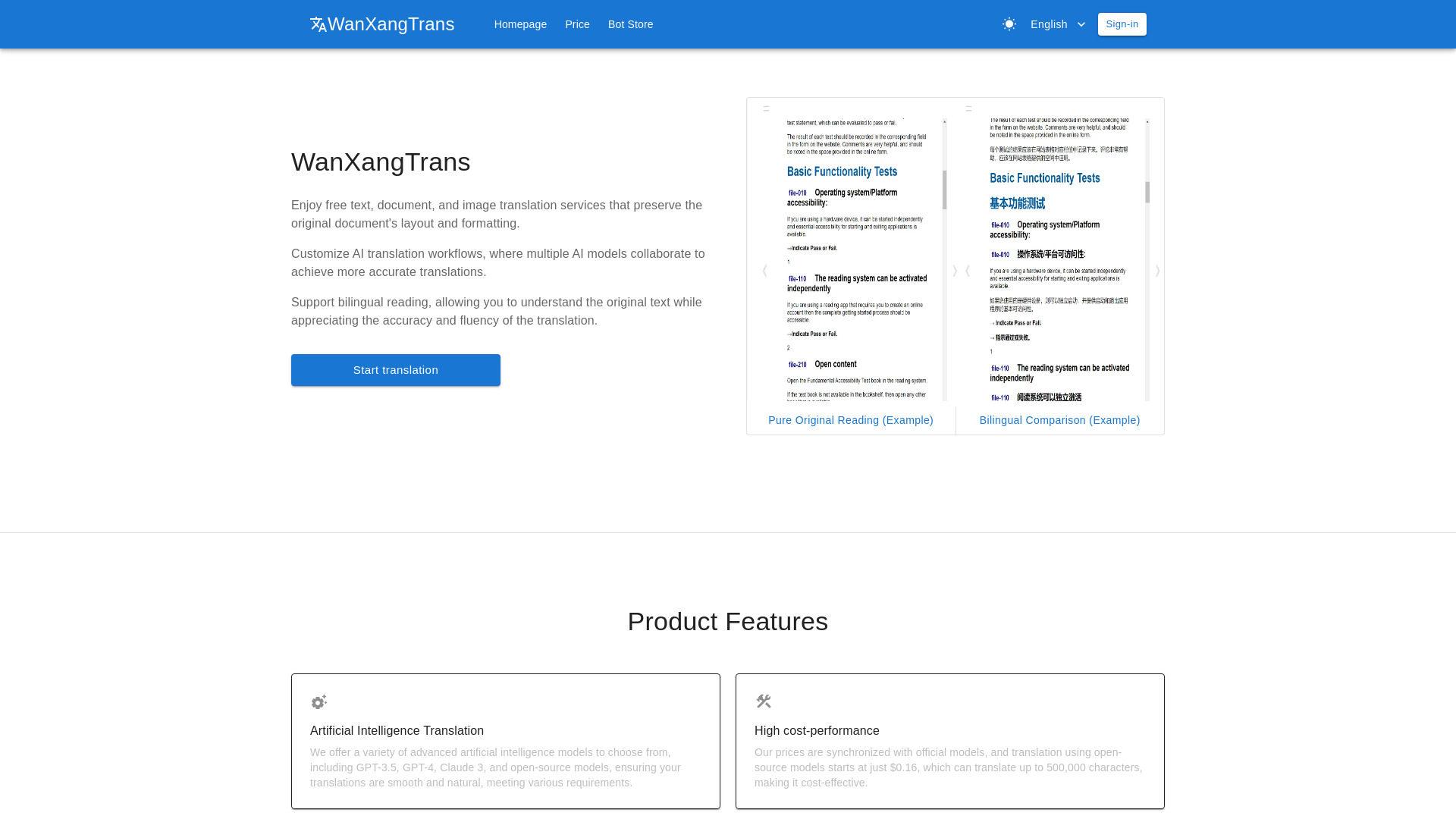Go to previous page in bilingual reader

tap(968, 271)
